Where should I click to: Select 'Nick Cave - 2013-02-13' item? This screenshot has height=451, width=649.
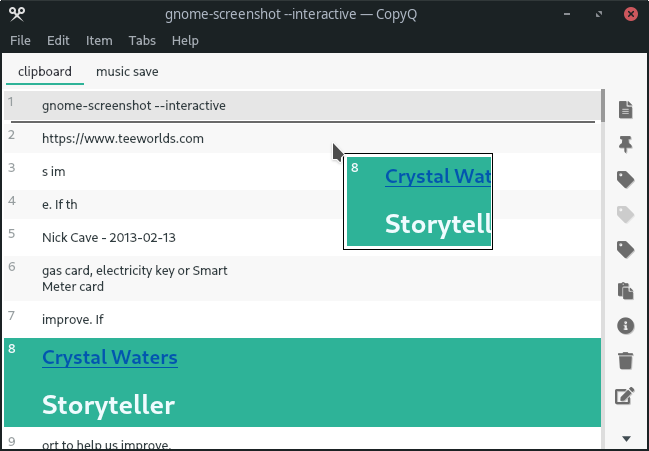pyautogui.click(x=302, y=237)
